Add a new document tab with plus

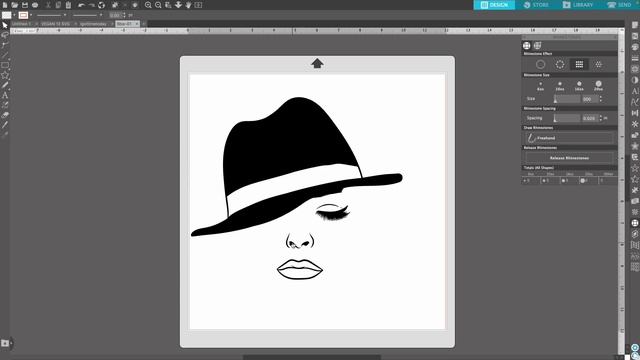pos(144,24)
